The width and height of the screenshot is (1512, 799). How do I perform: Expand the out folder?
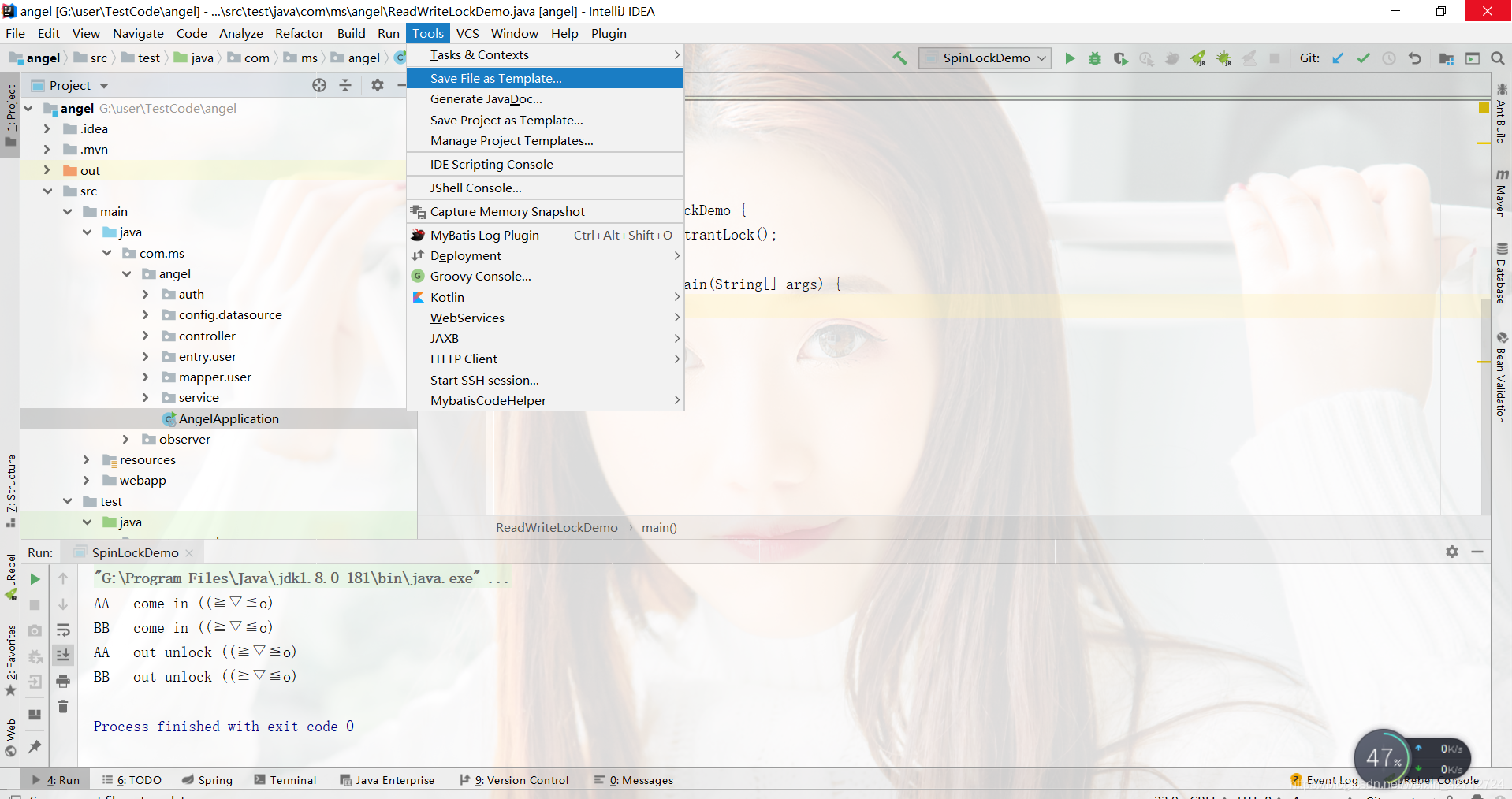coord(47,170)
